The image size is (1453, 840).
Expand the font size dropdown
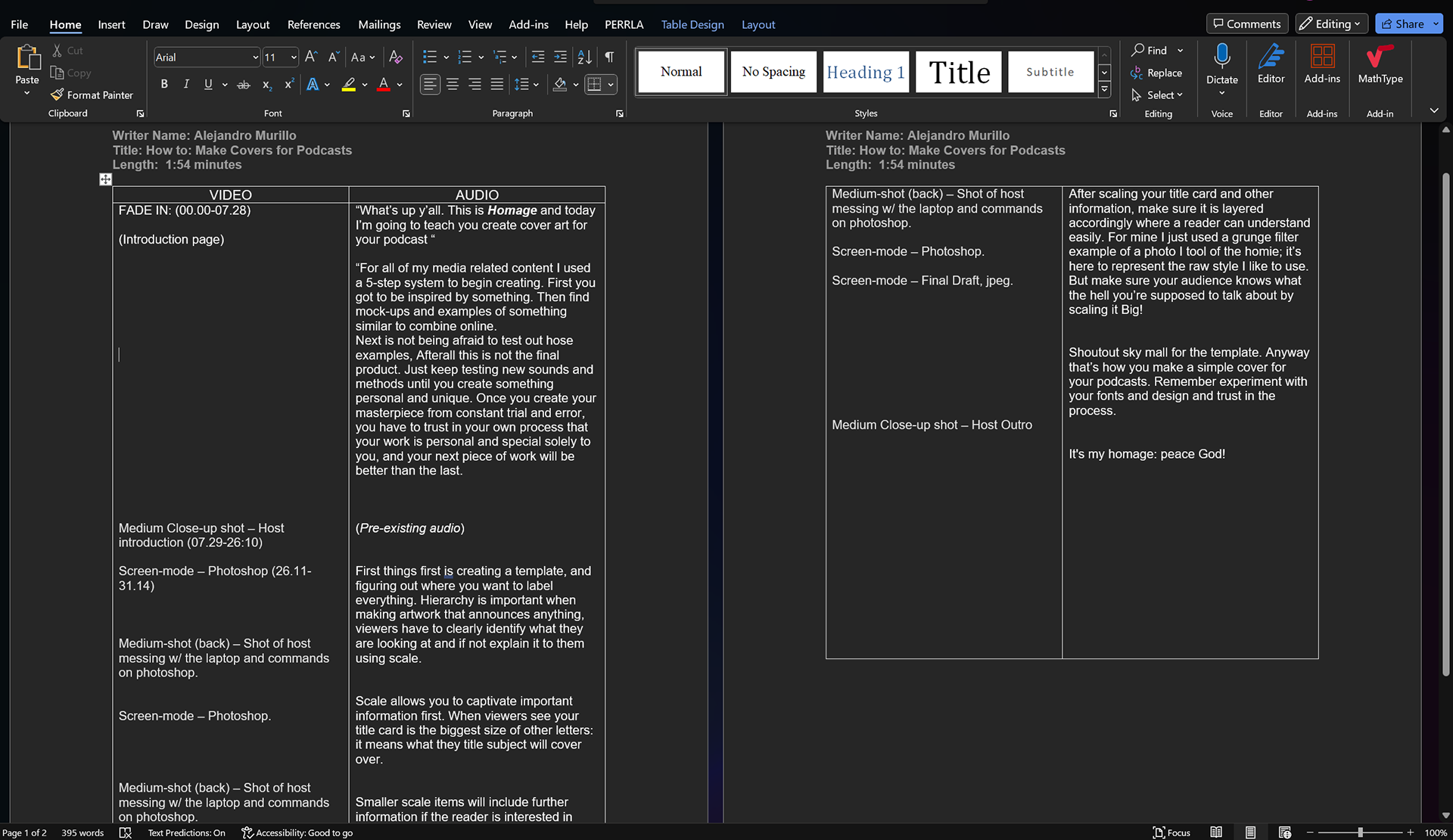pos(294,58)
